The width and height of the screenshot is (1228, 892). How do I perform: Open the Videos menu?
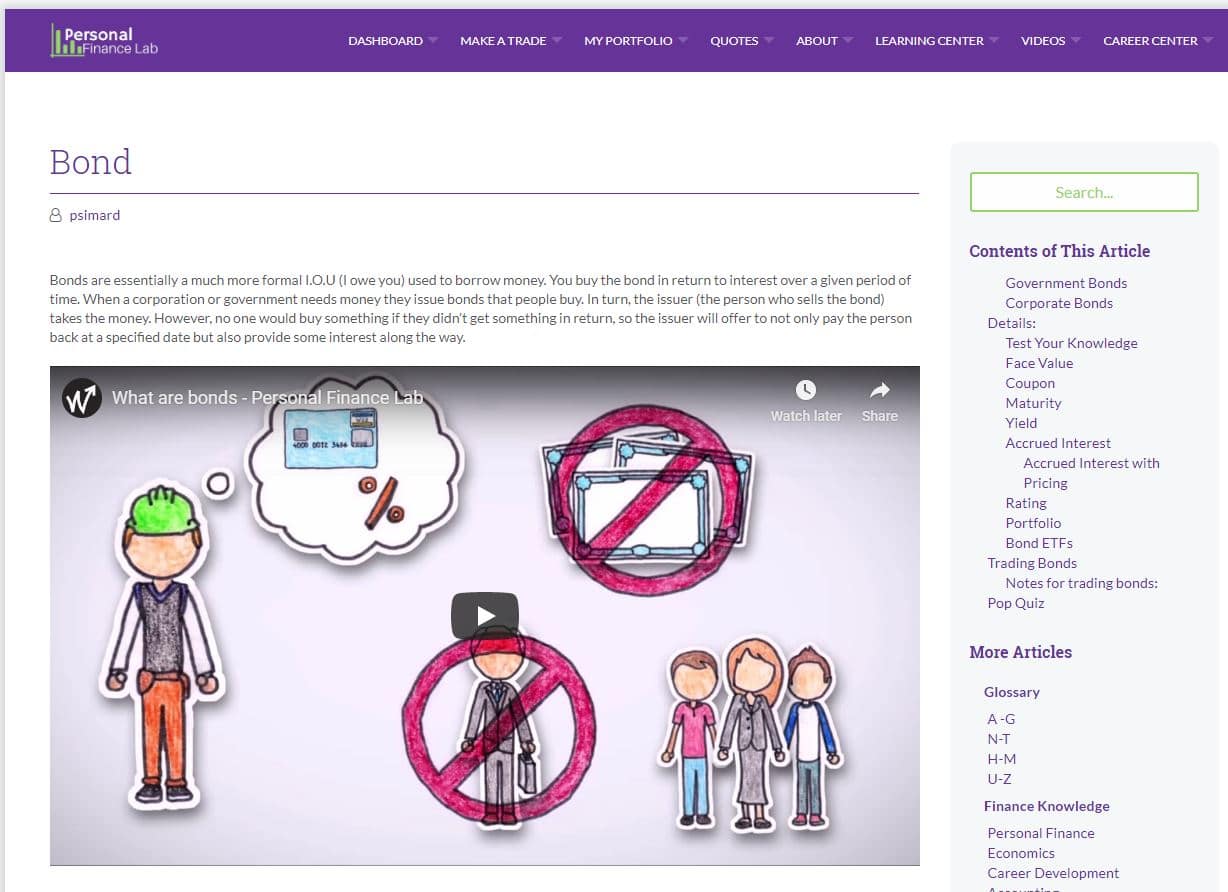pyautogui.click(x=1043, y=41)
